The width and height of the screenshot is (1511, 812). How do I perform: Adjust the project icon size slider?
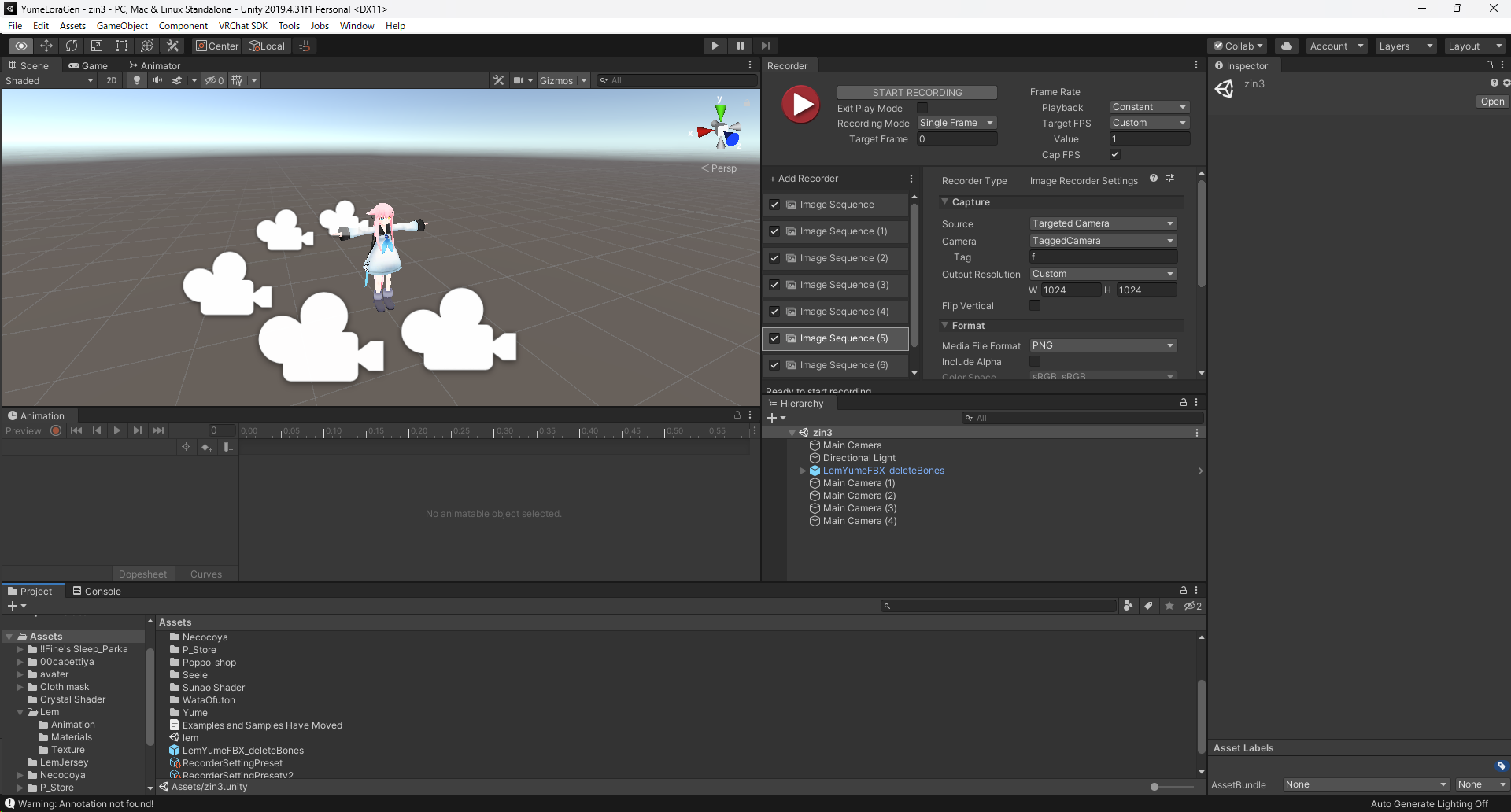tap(1154, 787)
